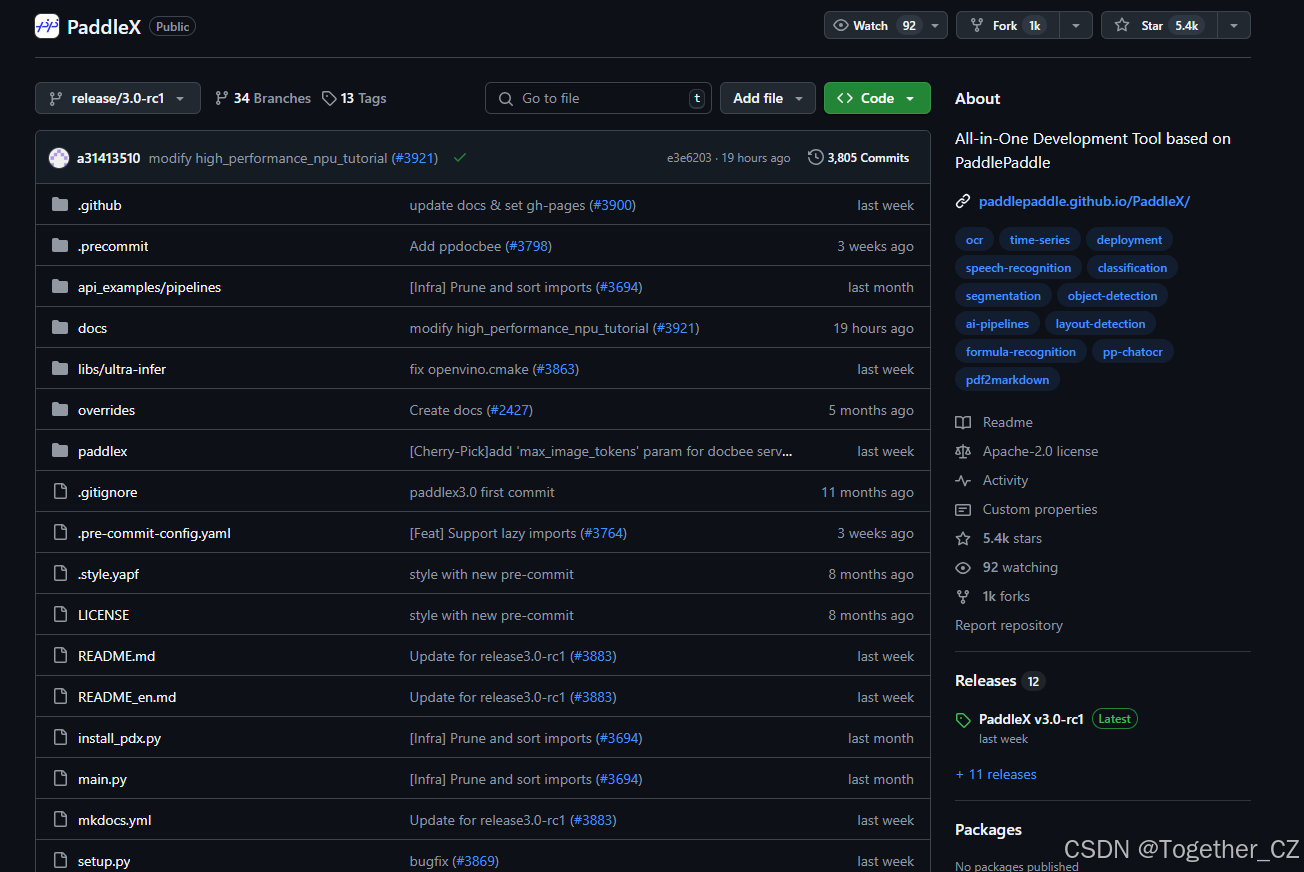Click the Report repository link
This screenshot has width=1304, height=872.
point(1009,625)
